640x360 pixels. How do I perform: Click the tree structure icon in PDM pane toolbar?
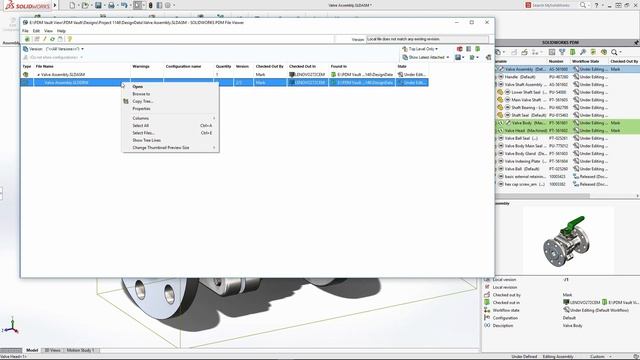[535, 52]
